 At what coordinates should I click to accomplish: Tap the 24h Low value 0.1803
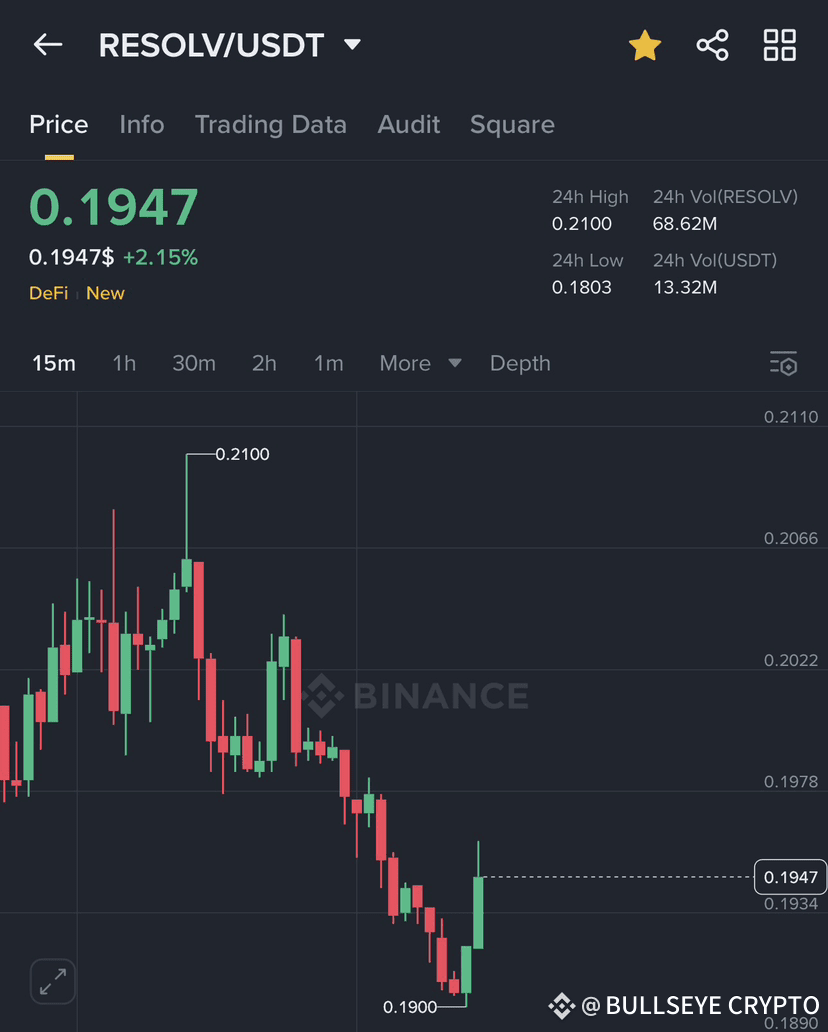582,288
